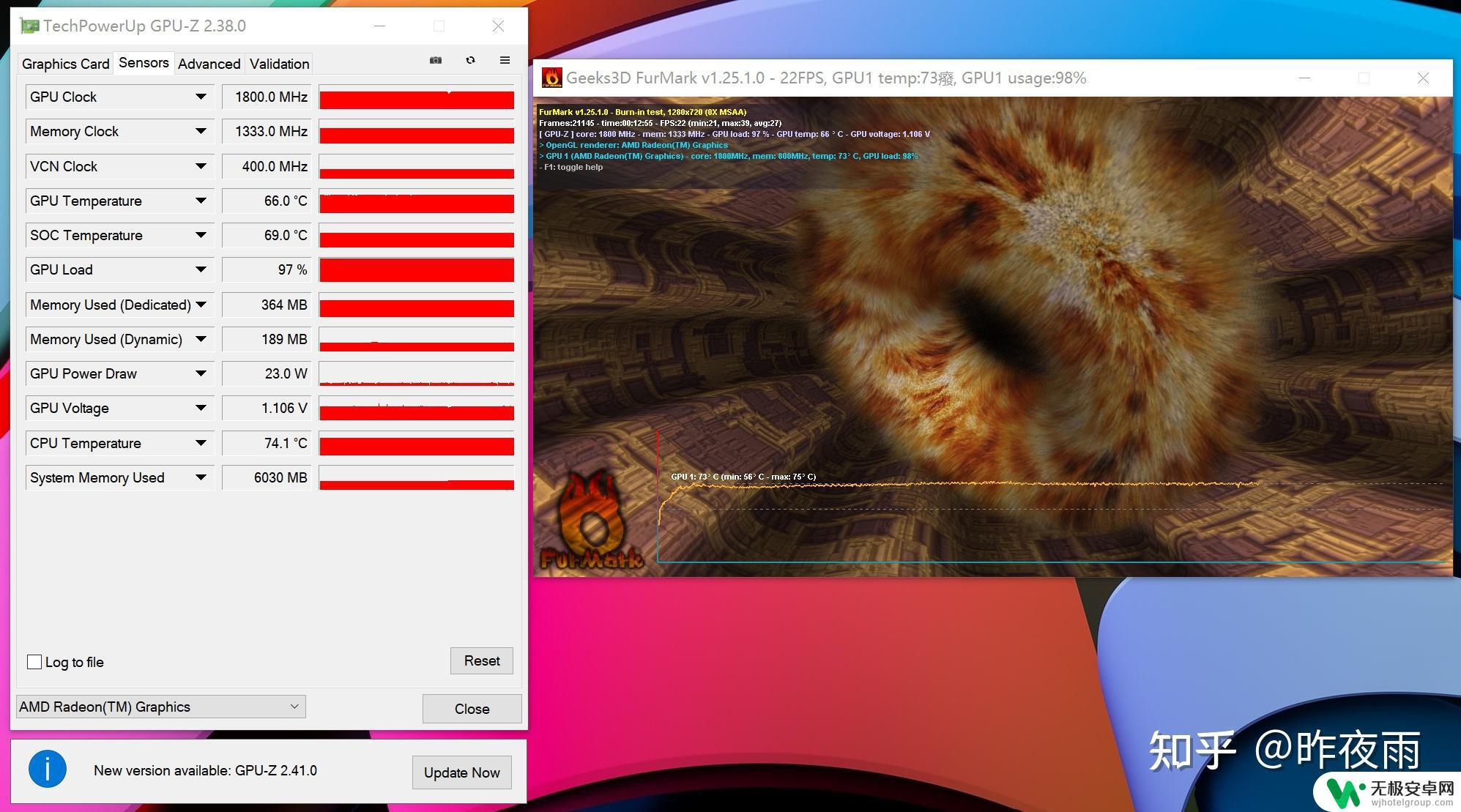This screenshot has width=1461, height=812.
Task: Expand the Memory Used (Dedicated) dropdown
Action: pos(201,305)
